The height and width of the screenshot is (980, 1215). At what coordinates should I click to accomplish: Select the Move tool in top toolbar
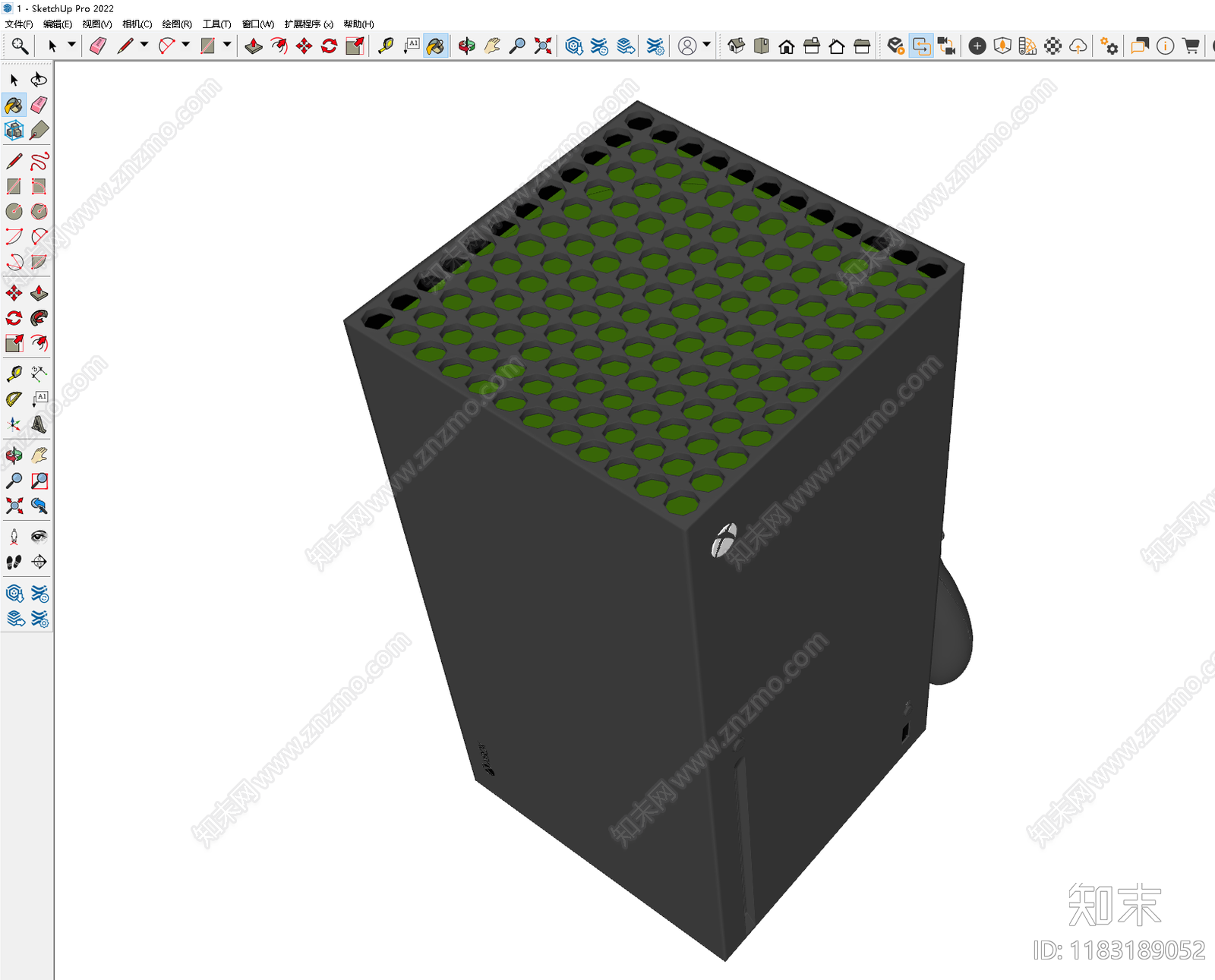click(x=305, y=46)
